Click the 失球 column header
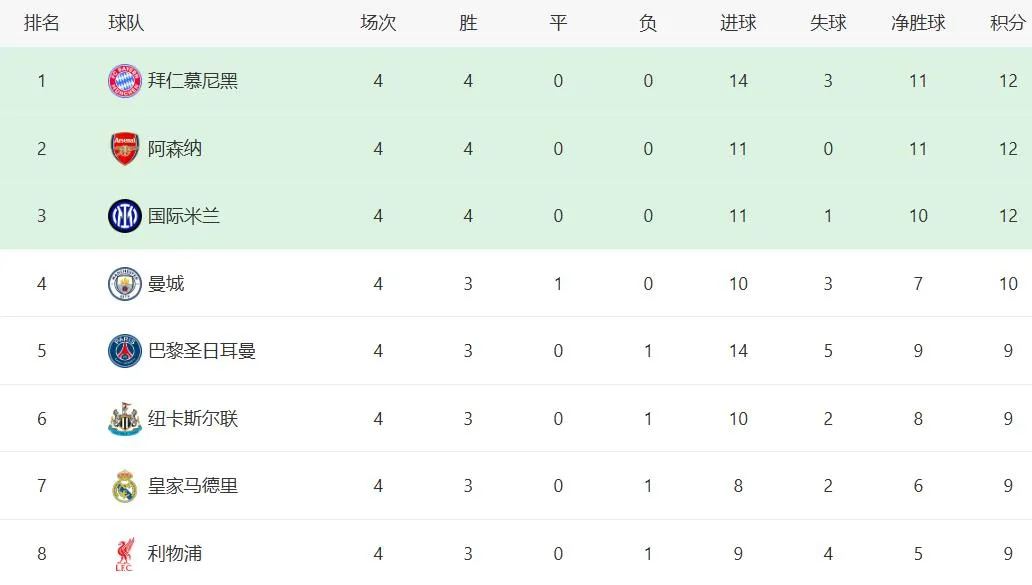 (x=828, y=23)
